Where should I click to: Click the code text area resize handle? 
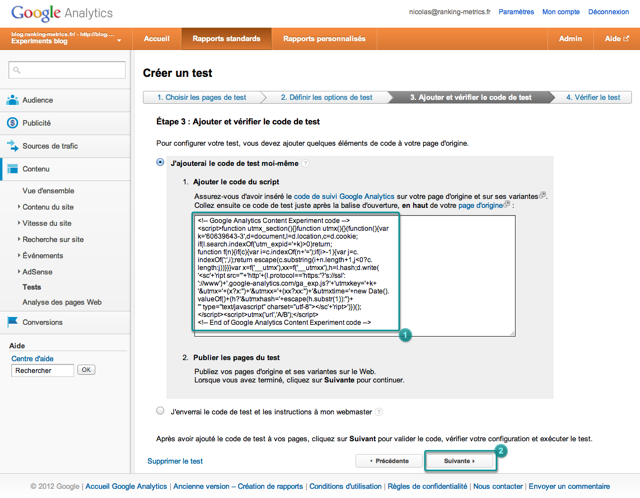(x=512, y=333)
